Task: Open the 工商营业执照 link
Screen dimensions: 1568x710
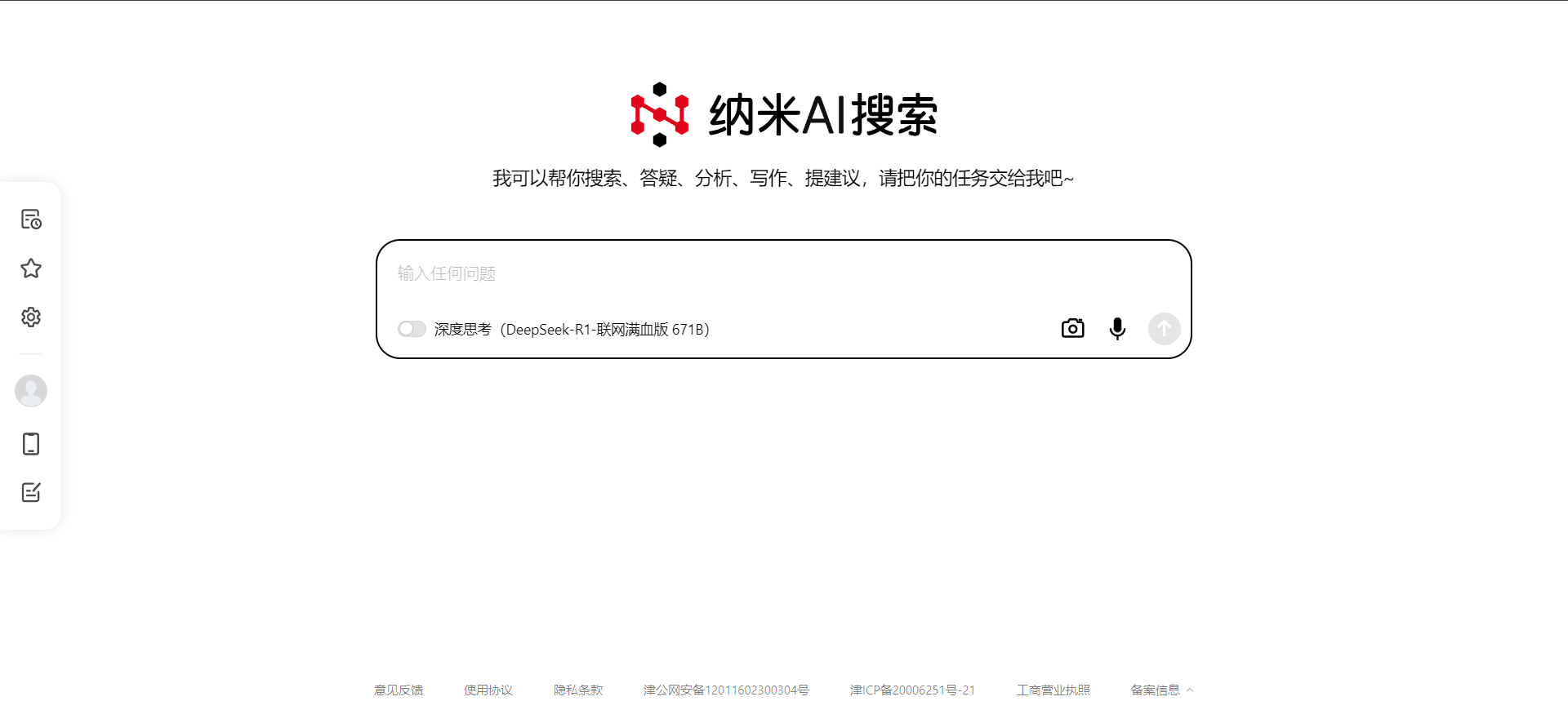Action: pos(1053,690)
